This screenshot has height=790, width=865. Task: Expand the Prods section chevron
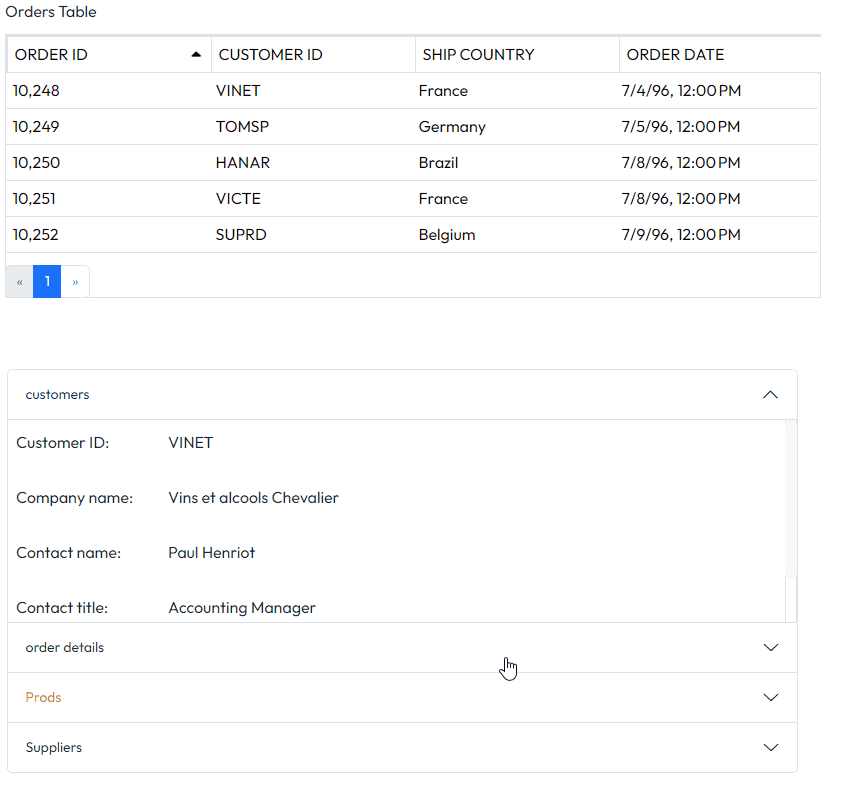click(771, 697)
